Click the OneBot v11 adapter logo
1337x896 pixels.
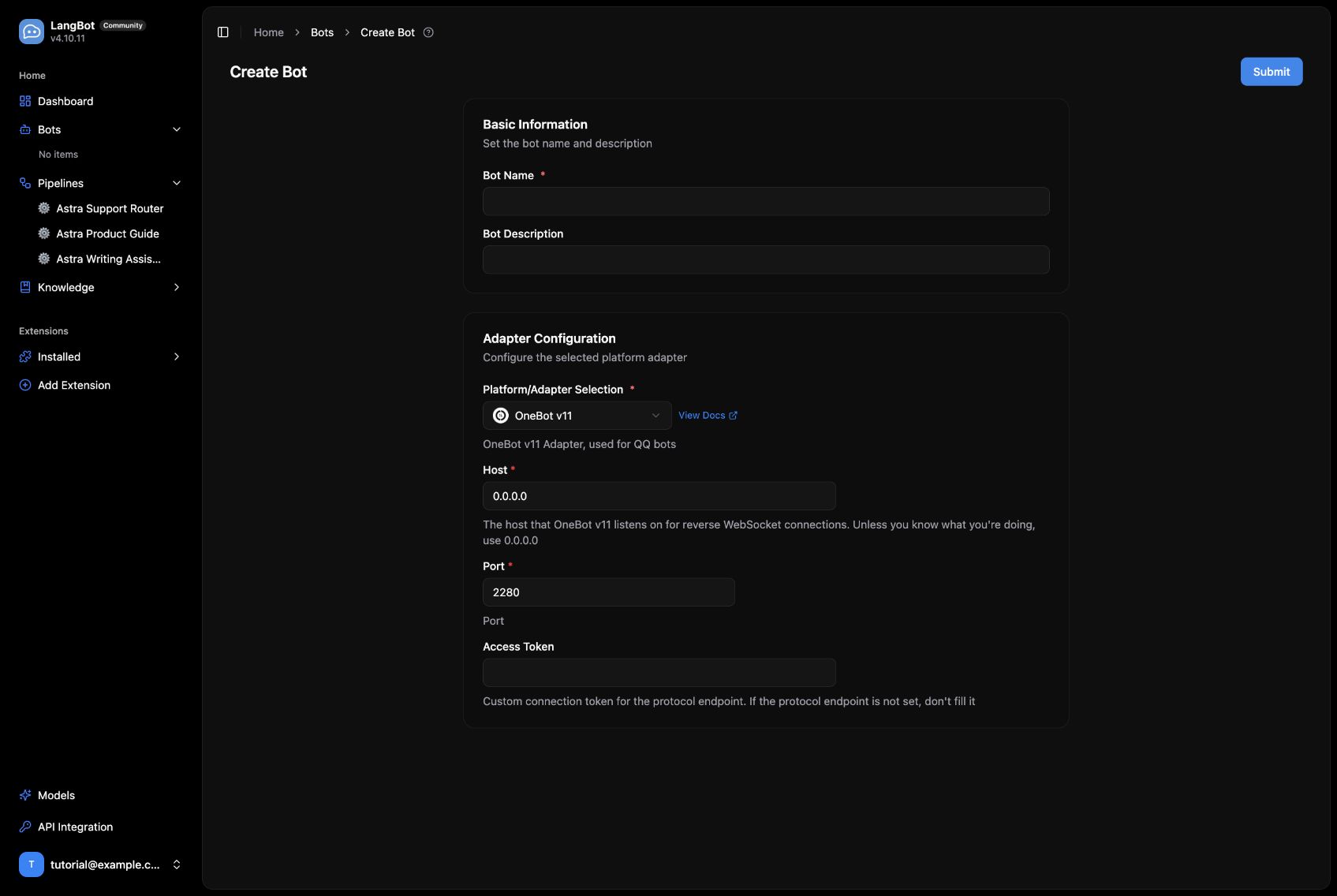point(501,416)
